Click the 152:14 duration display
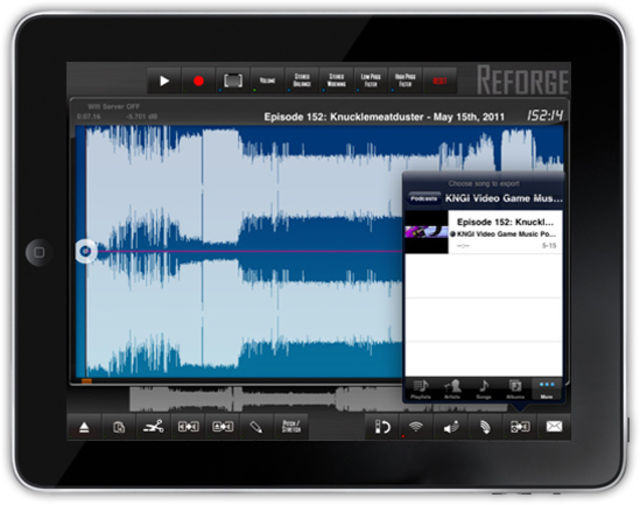 coord(545,116)
